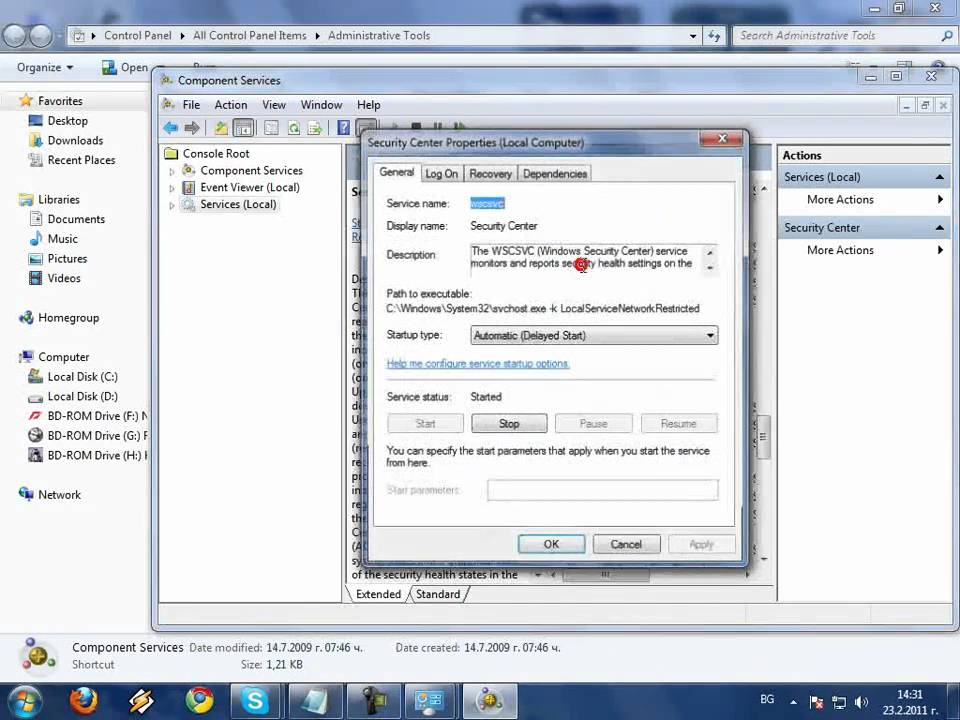Click the Search Administrative Tools box
This screenshot has height=720, width=960.
coord(844,36)
